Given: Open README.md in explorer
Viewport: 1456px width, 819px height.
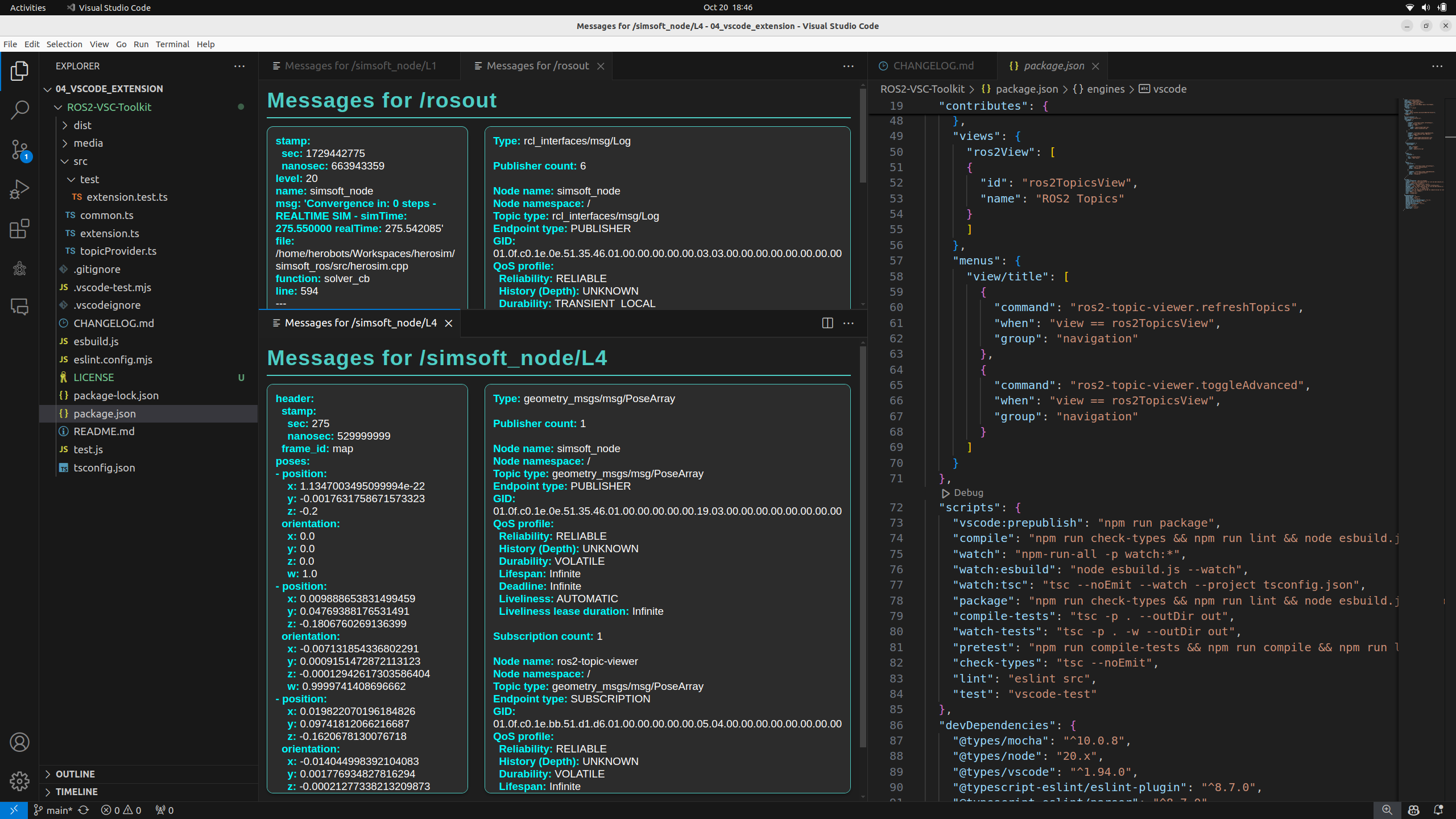Looking at the screenshot, I should [x=104, y=431].
